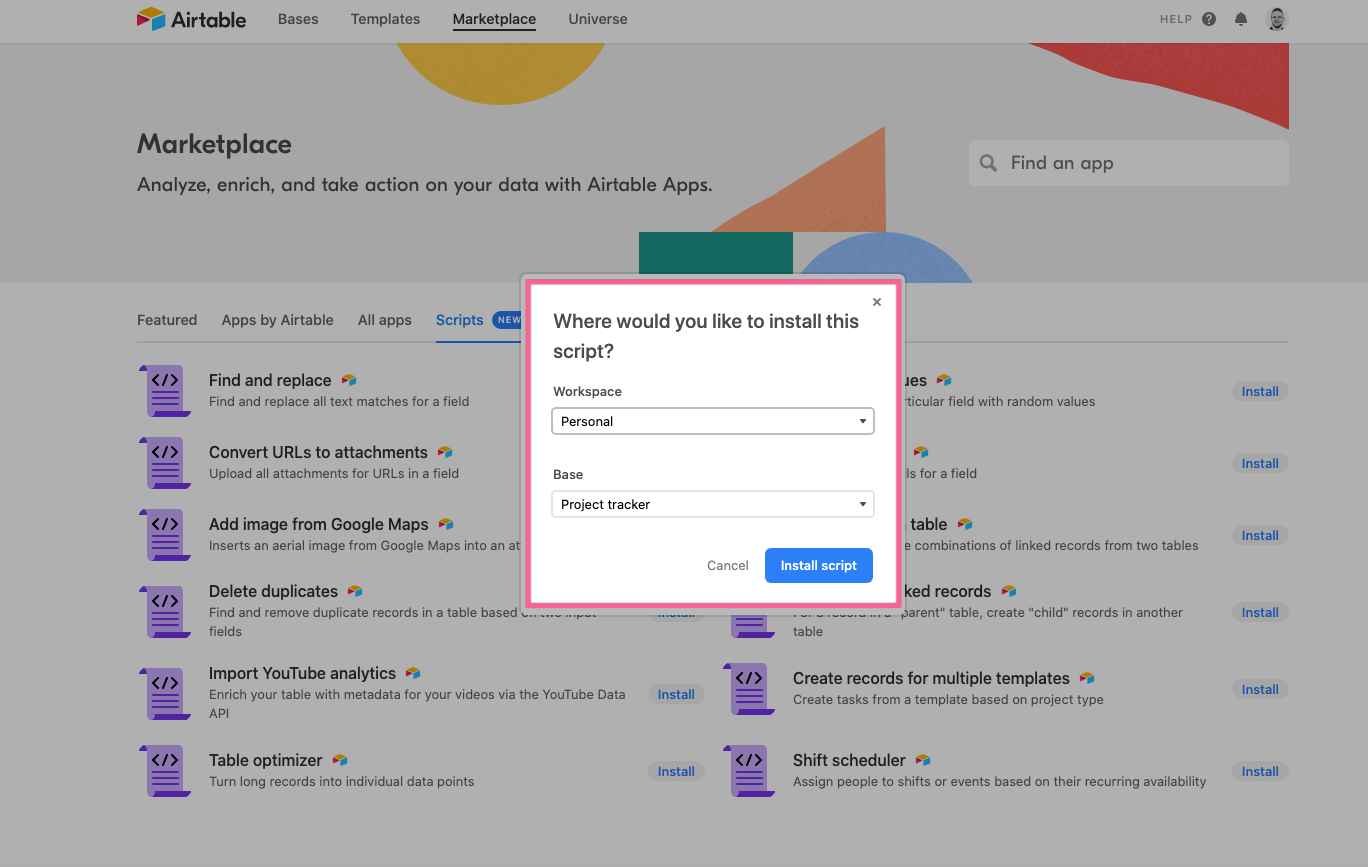This screenshot has height=867, width=1368.
Task: Click the Create records for multiple templates script icon
Action: coord(748,688)
